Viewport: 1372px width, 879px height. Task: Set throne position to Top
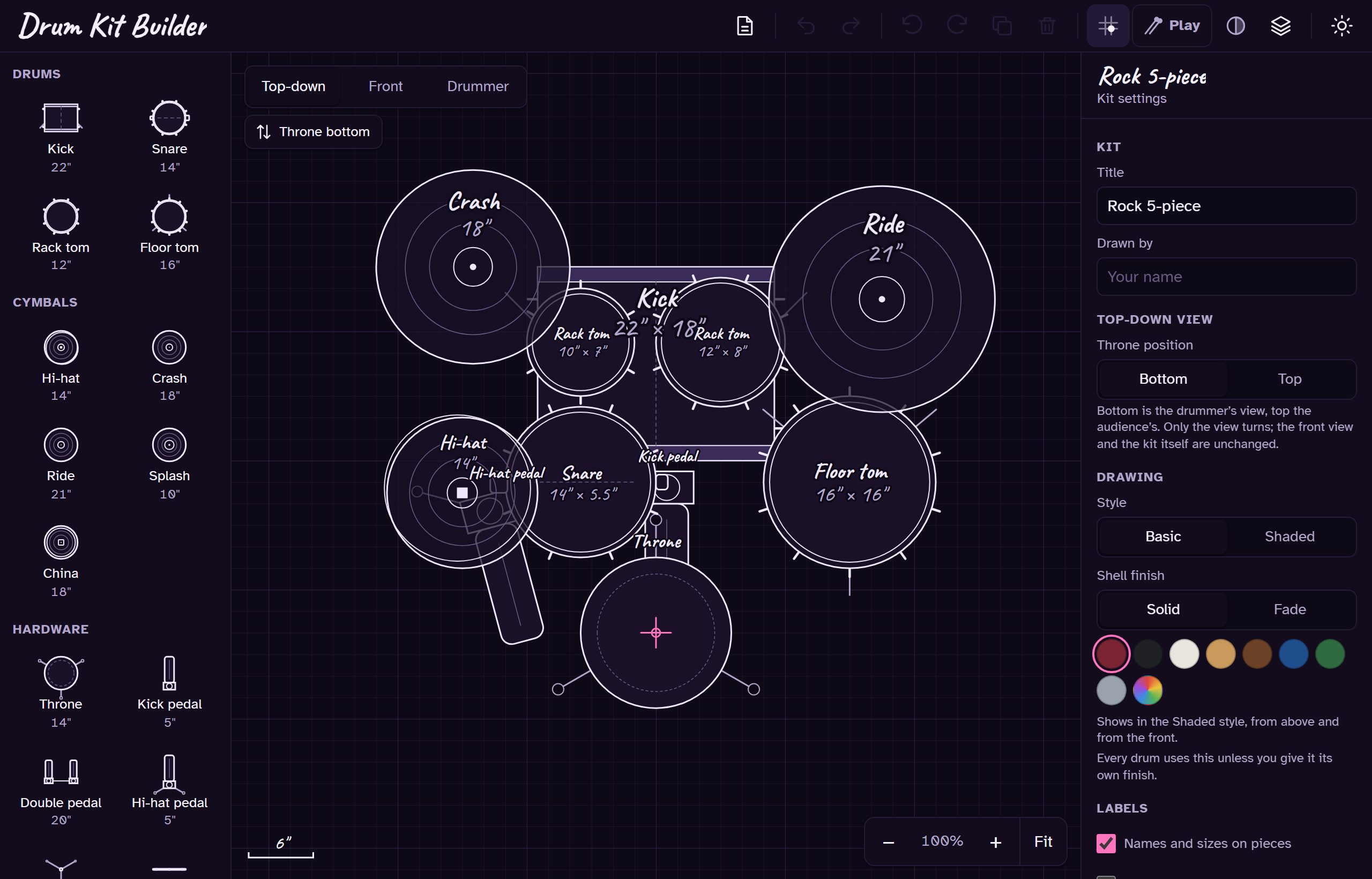[1289, 379]
